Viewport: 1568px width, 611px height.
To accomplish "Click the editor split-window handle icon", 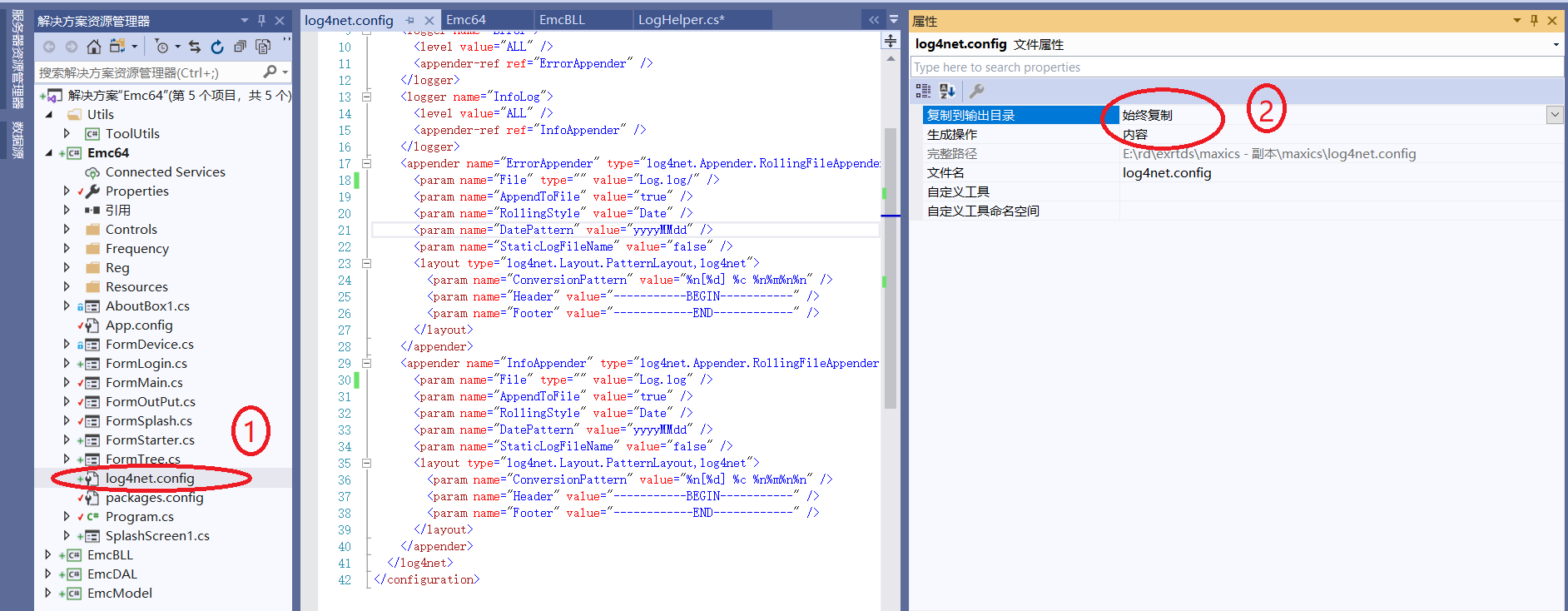I will click(x=891, y=41).
